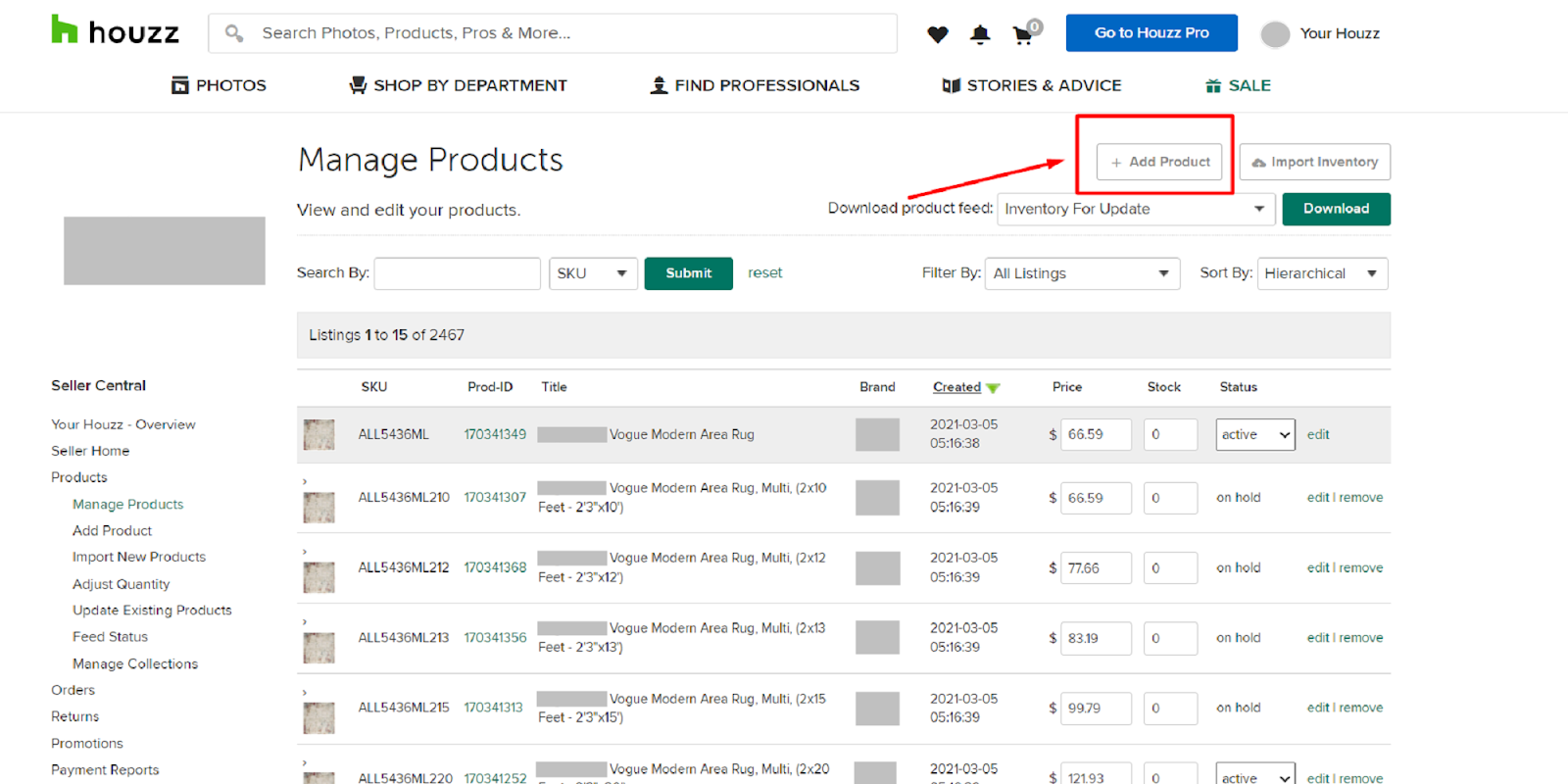Open the Sort By Hierarchical dropdown
The height and width of the screenshot is (784, 1568).
1321,273
